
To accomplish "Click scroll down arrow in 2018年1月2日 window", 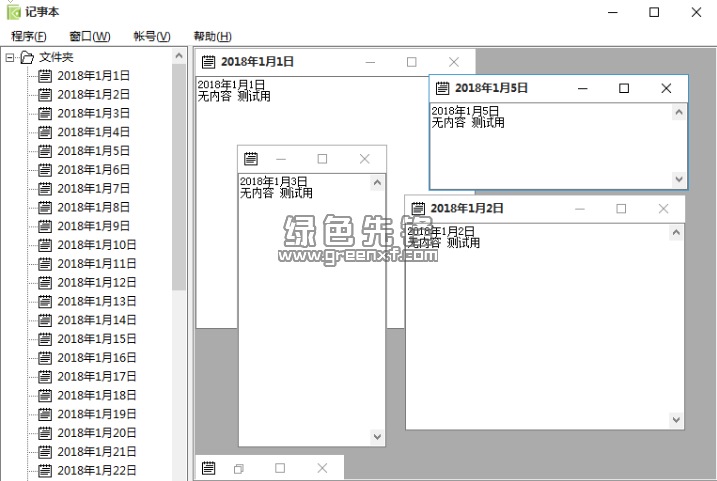I will click(x=676, y=419).
